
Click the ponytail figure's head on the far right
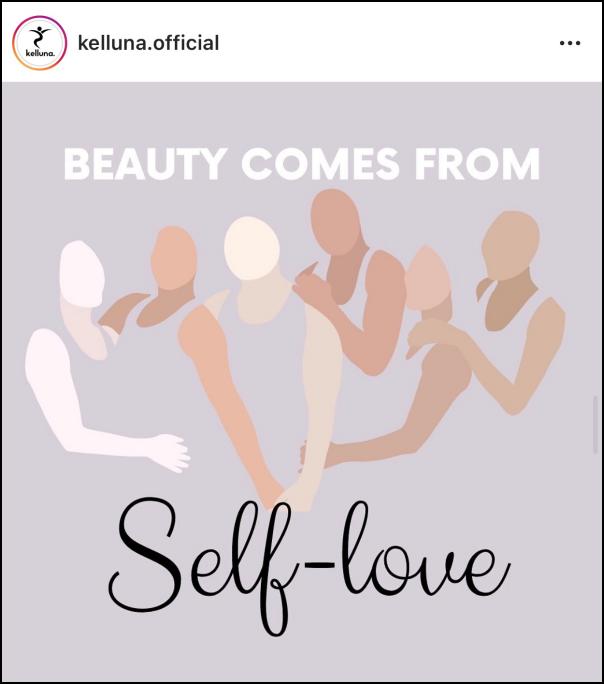(511, 246)
